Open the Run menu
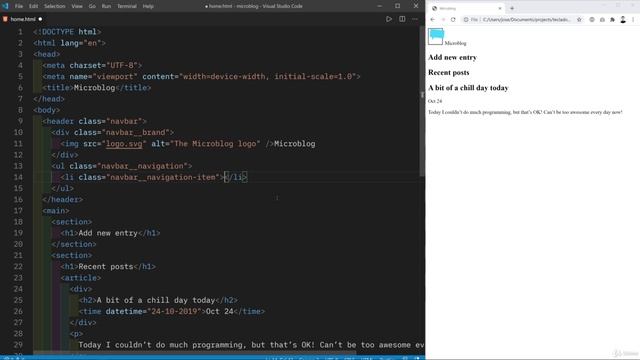 pos(106,6)
